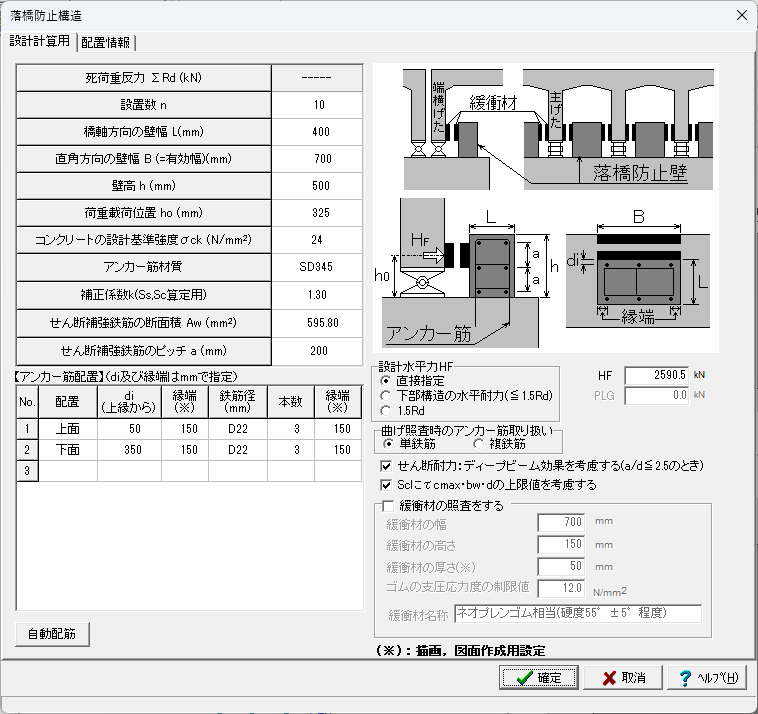The height and width of the screenshot is (714, 758).
Task: Toggle deep beam effect checkbox for せん断耐力
Action: [388, 465]
